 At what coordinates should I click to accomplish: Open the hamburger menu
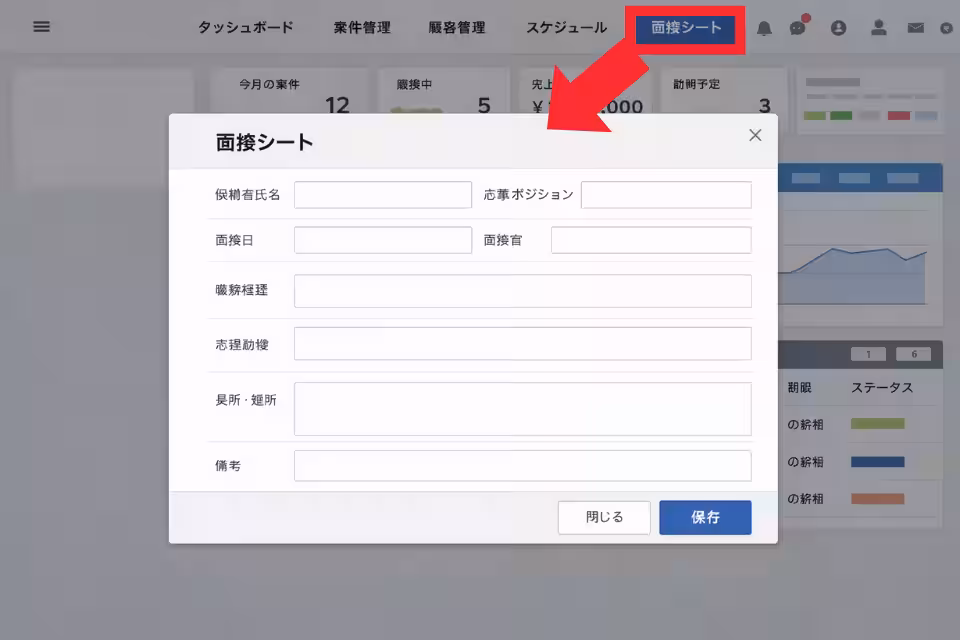(x=41, y=27)
